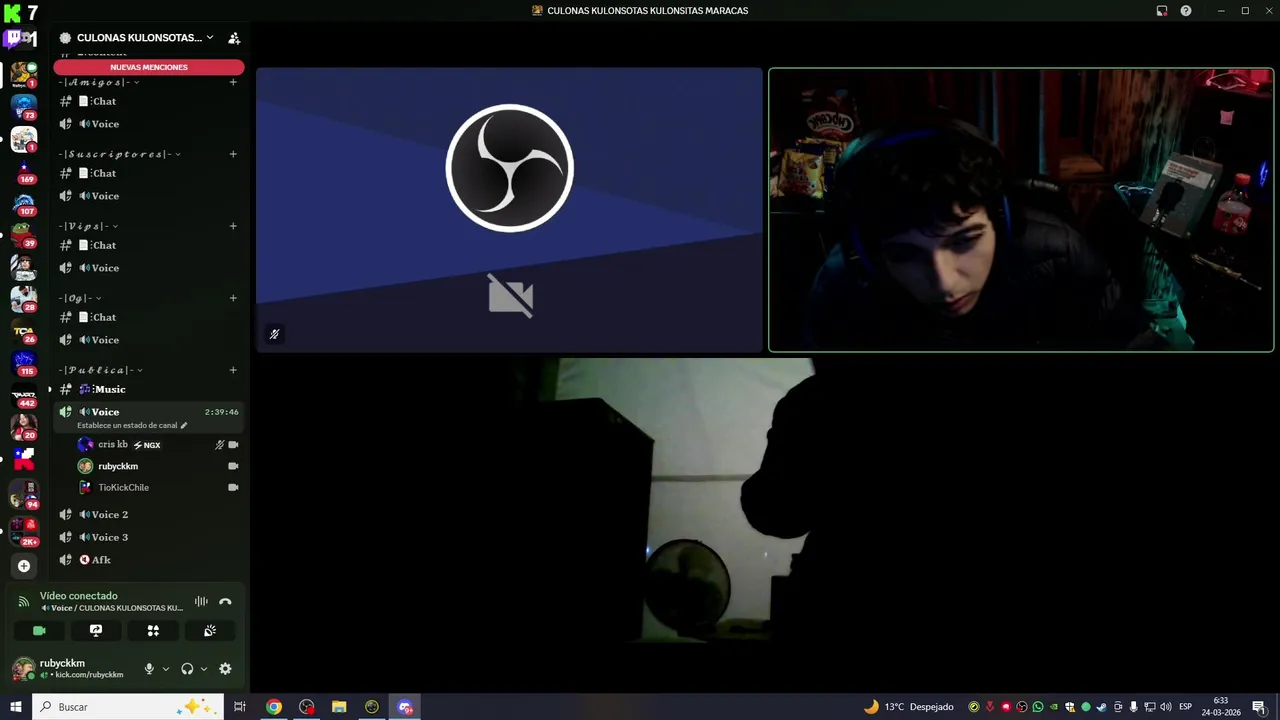
Task: Join the Afk voice channel
Action: 149,560
